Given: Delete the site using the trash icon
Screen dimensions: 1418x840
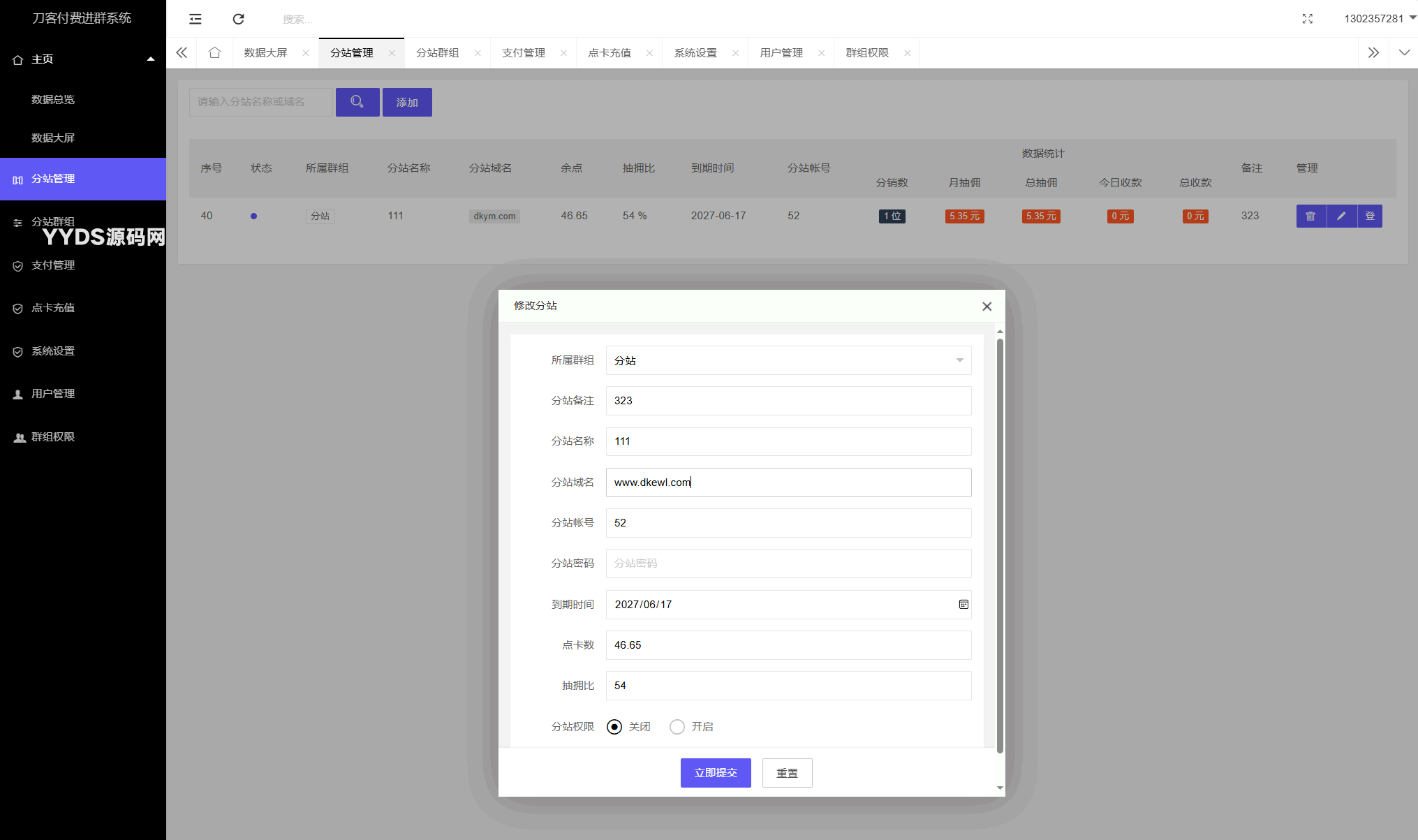Looking at the screenshot, I should 1310,216.
